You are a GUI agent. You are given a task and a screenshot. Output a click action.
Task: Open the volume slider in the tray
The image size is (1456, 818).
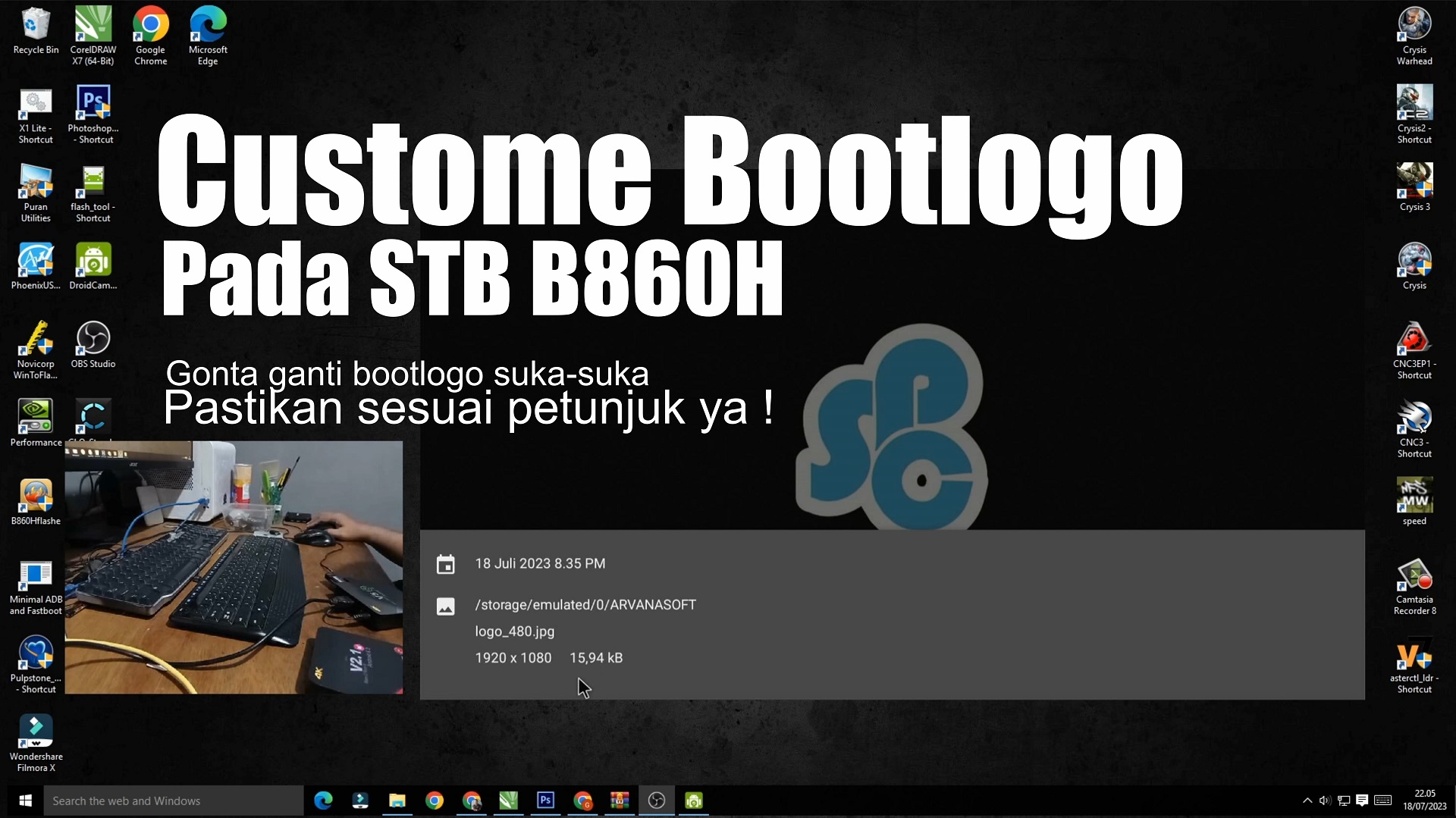click(x=1325, y=801)
